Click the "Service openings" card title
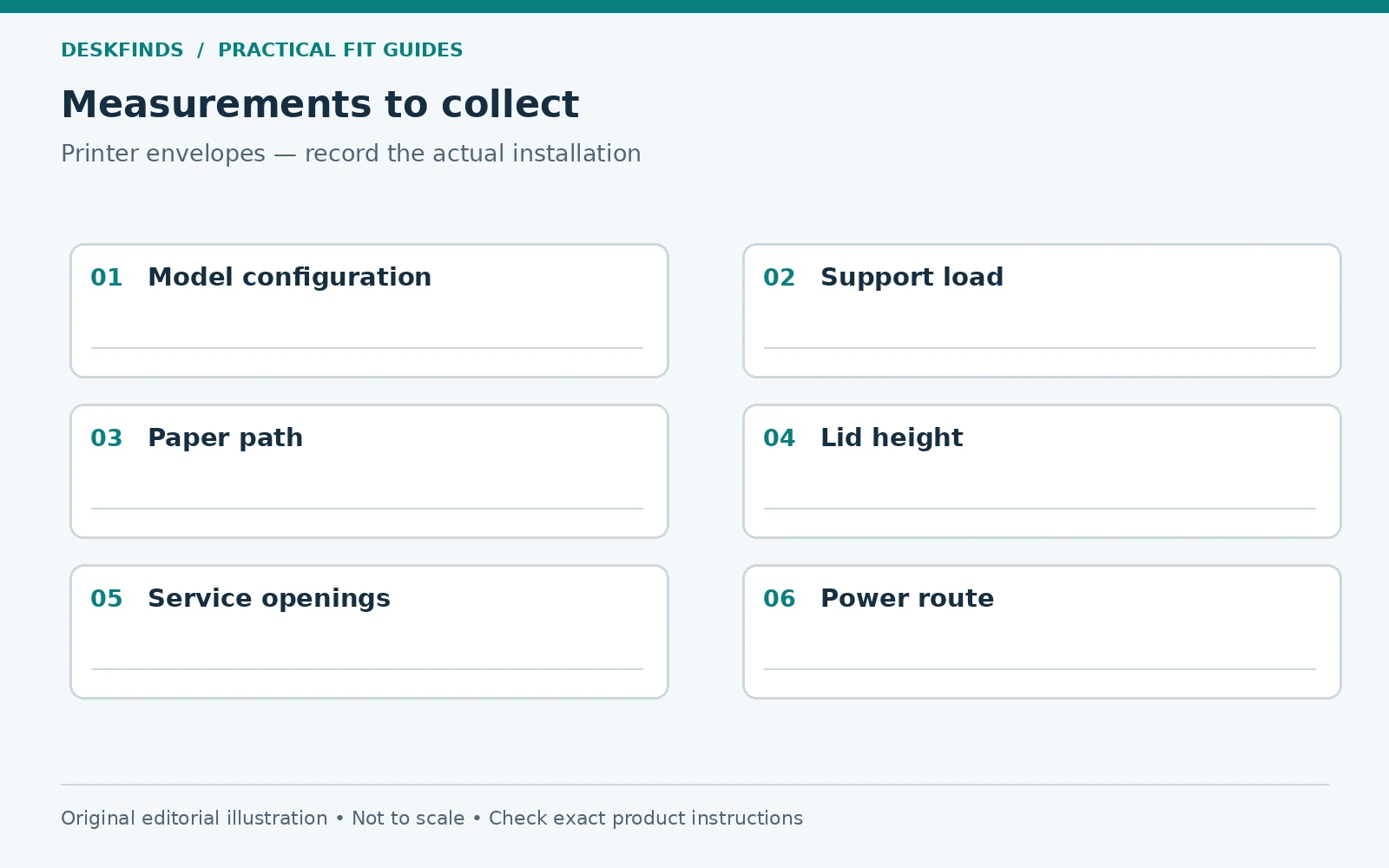 pyautogui.click(x=269, y=598)
